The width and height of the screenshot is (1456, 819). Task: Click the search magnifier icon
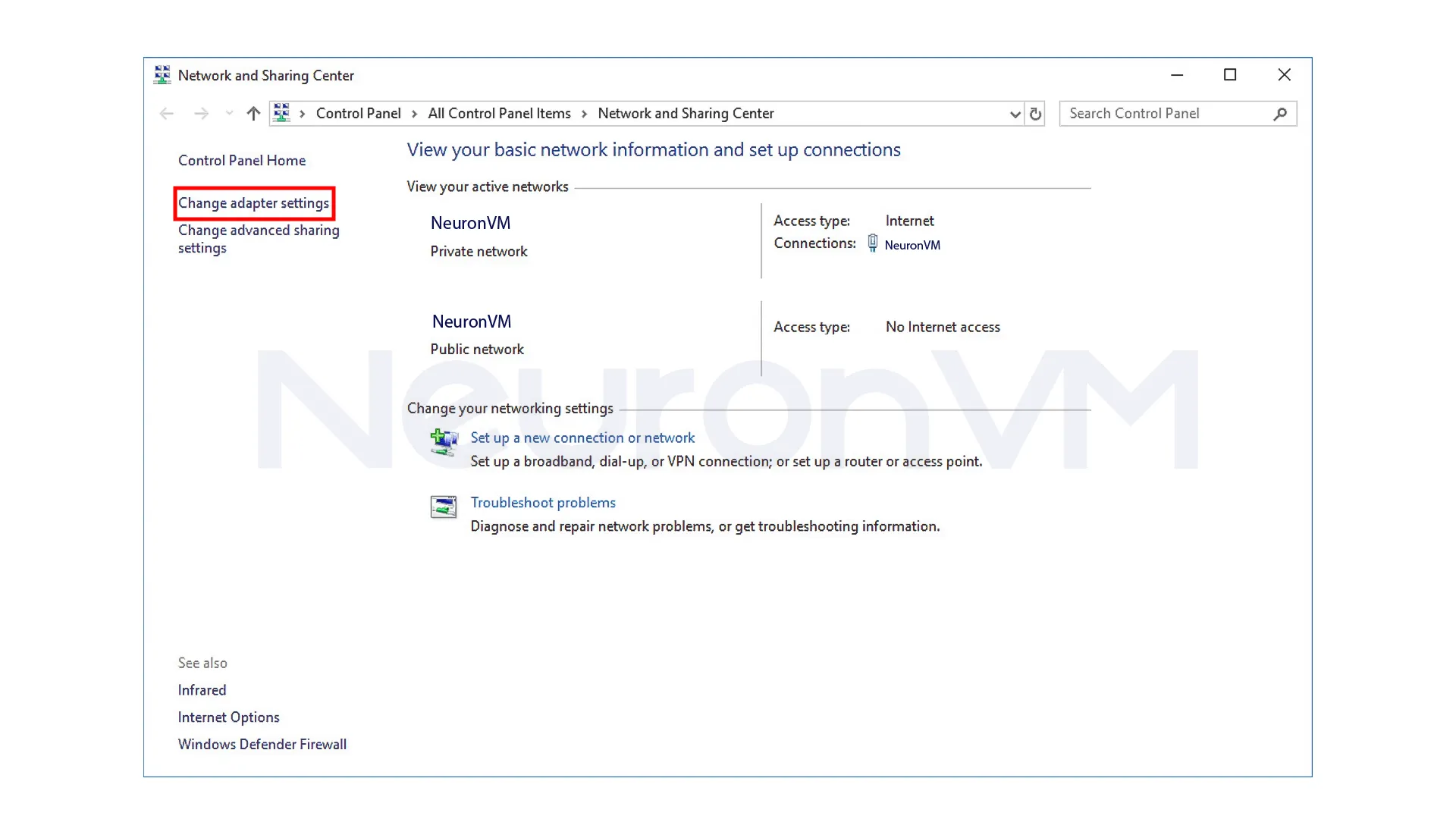(x=1280, y=114)
